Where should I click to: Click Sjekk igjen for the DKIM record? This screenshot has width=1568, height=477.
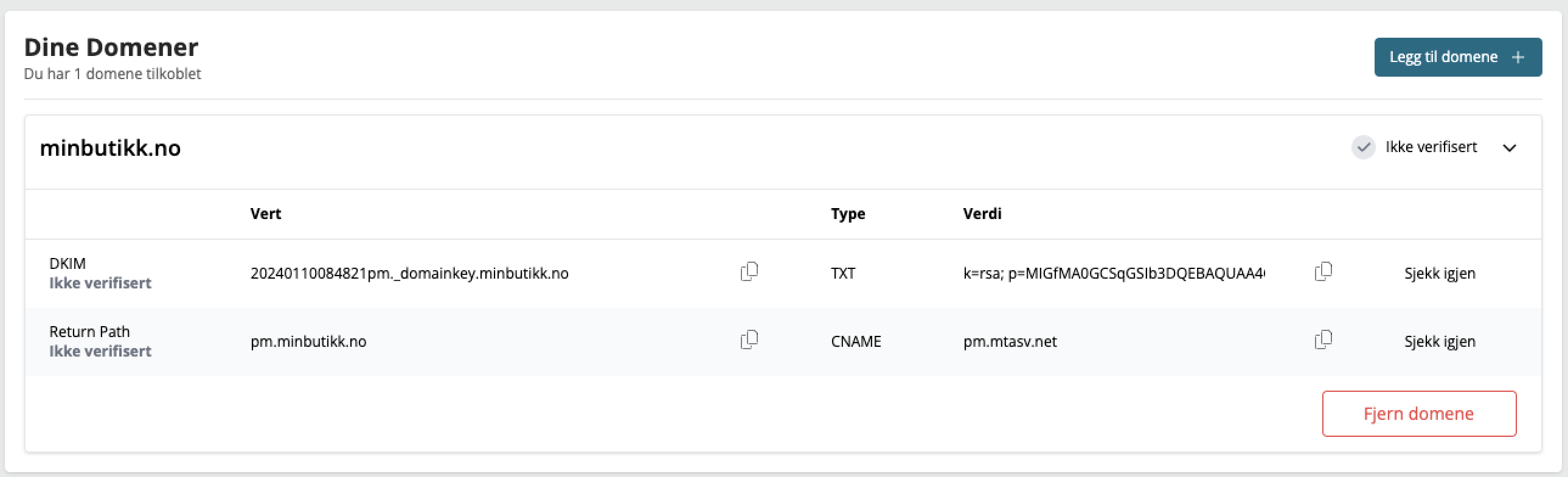(x=1440, y=274)
